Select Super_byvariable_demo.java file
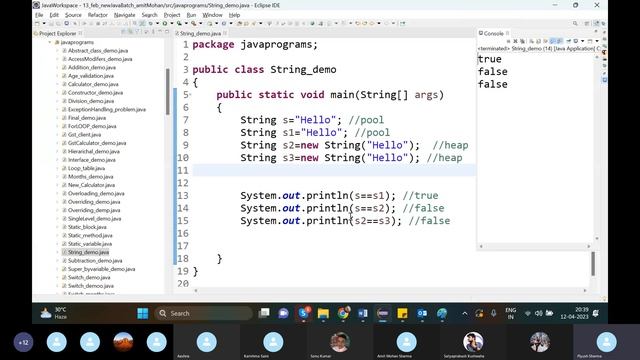640x360 pixels. click(101, 269)
